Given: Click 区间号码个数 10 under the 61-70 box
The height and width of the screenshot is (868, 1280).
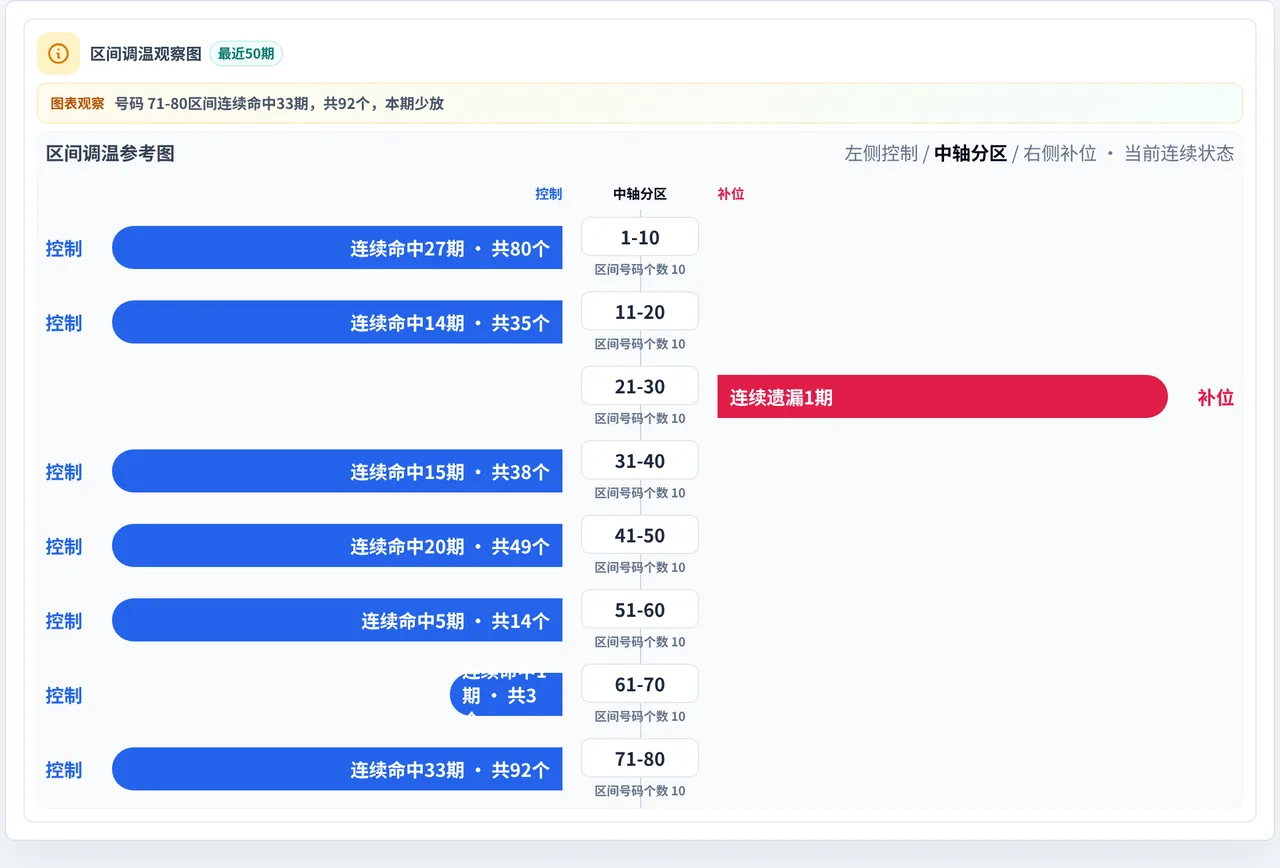Looking at the screenshot, I should (640, 717).
